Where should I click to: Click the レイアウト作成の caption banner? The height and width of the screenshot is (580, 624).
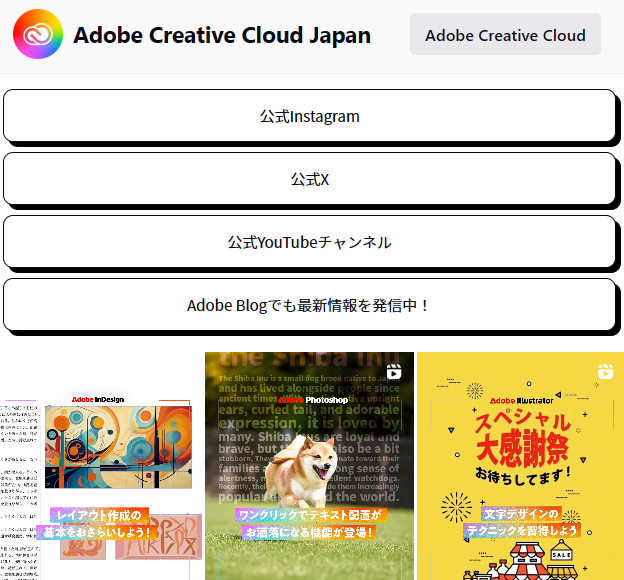coord(98,516)
